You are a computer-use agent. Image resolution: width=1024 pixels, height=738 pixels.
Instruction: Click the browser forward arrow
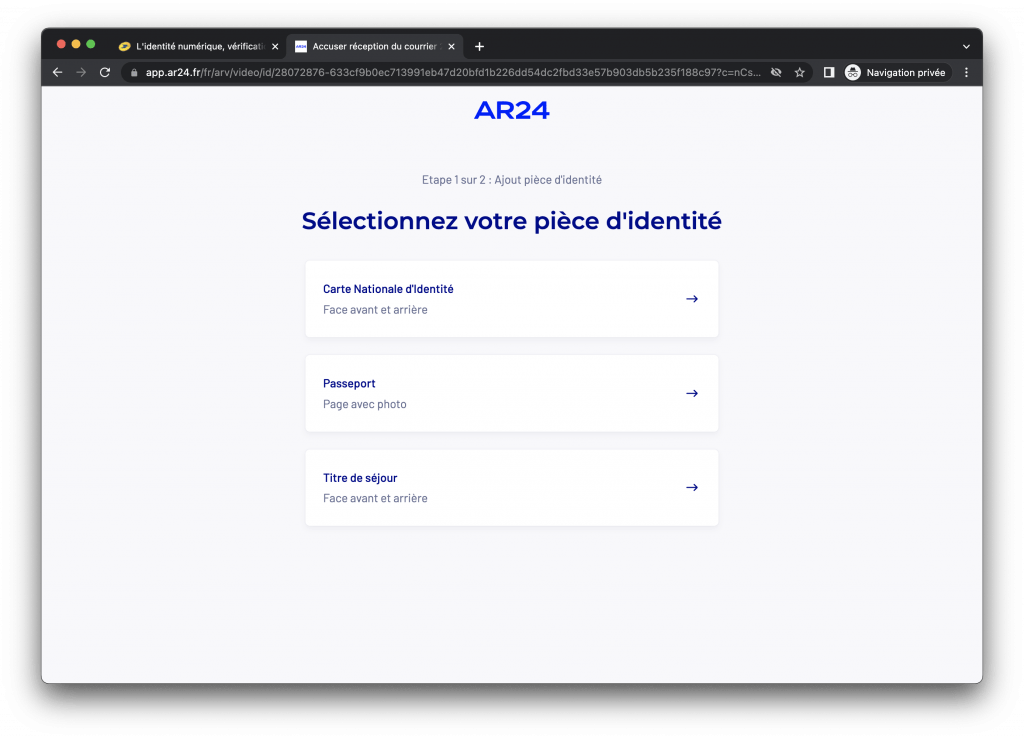pos(81,72)
